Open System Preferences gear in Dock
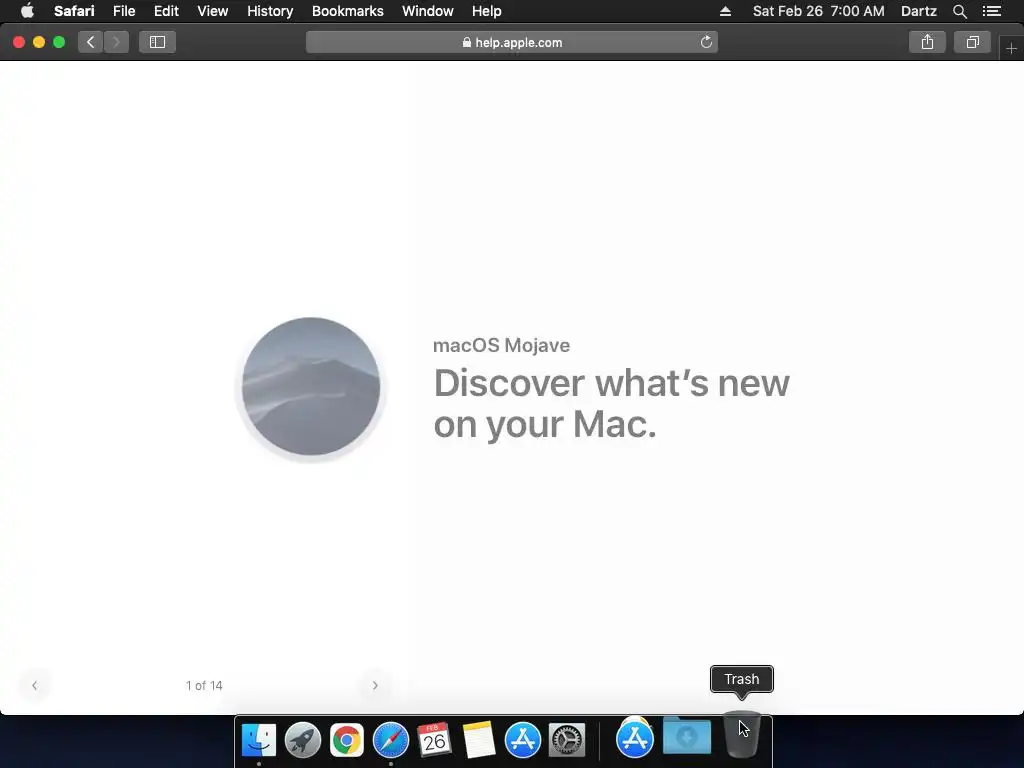The image size is (1024, 768). (566, 740)
